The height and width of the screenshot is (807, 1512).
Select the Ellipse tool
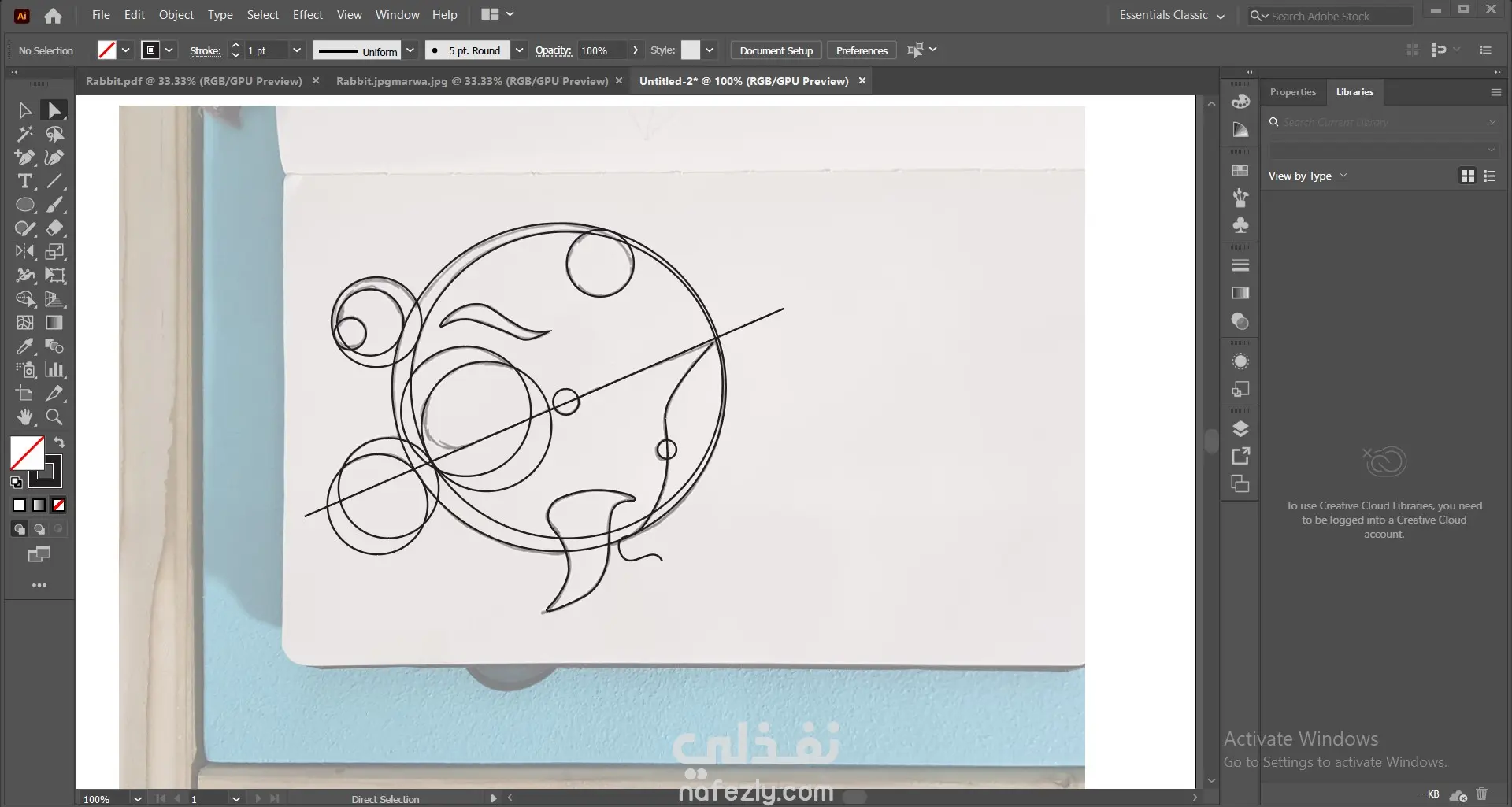[25, 205]
